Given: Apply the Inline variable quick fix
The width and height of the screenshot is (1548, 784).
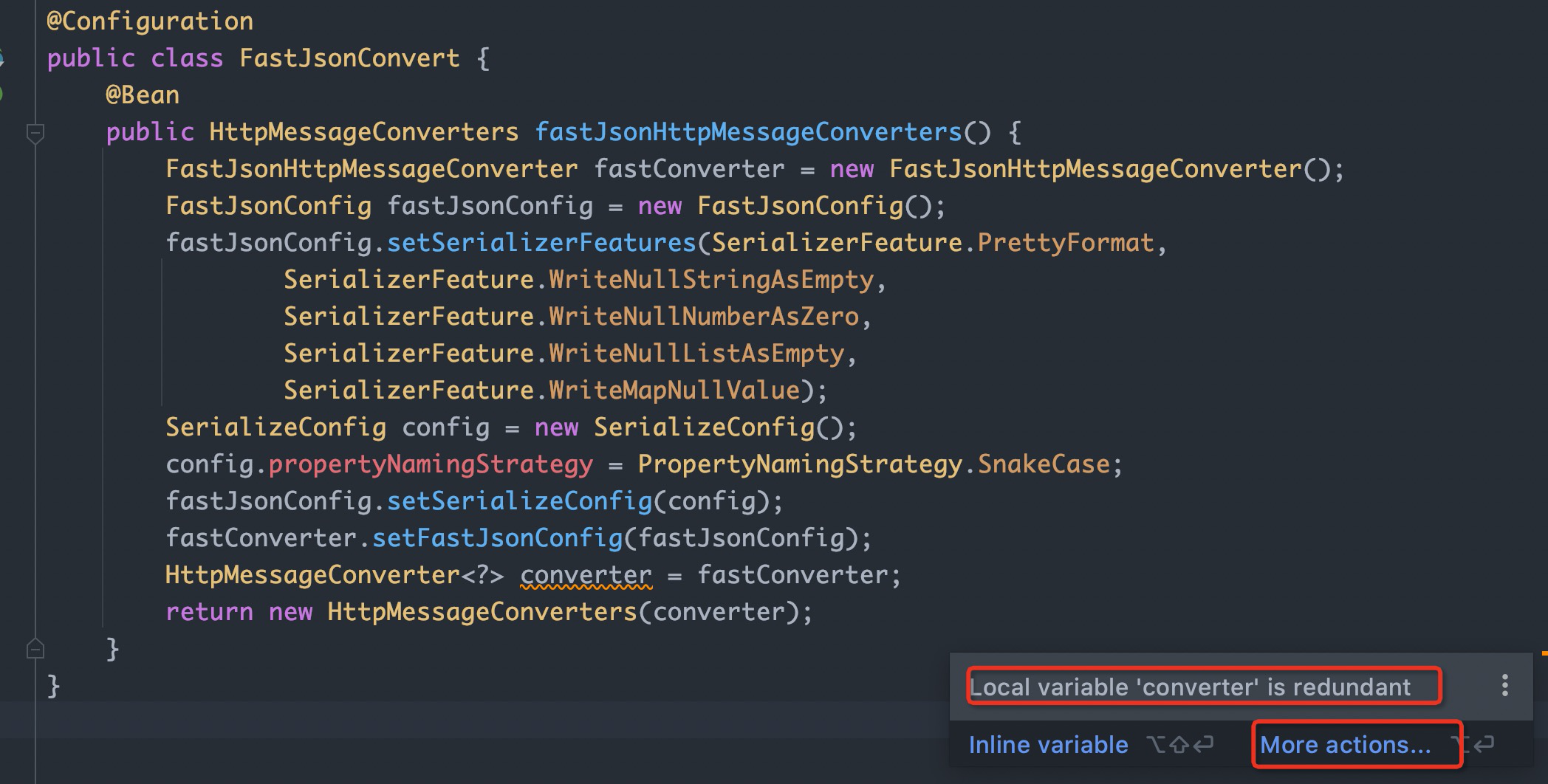Looking at the screenshot, I should pos(1048,745).
